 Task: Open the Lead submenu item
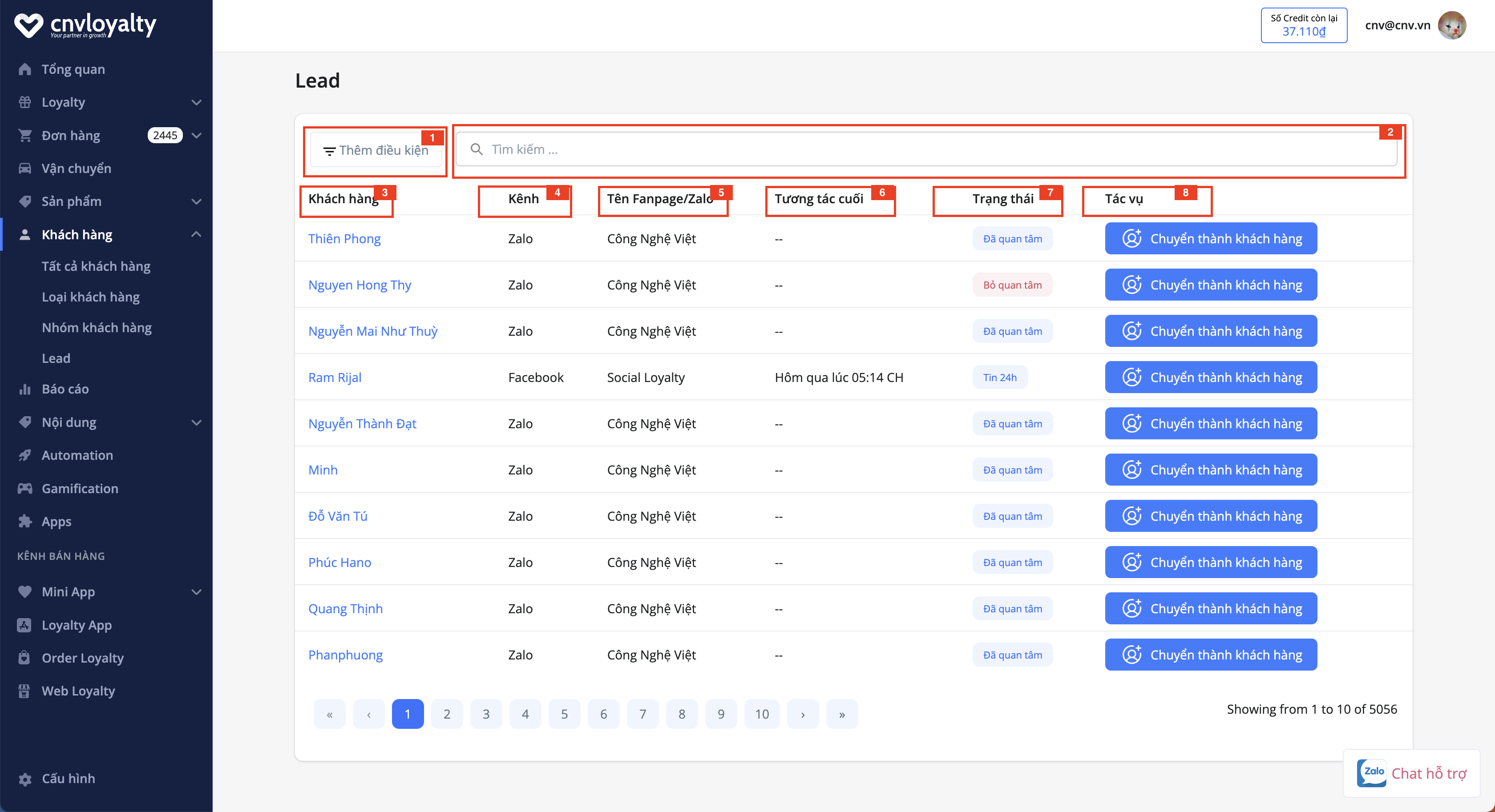pos(56,358)
